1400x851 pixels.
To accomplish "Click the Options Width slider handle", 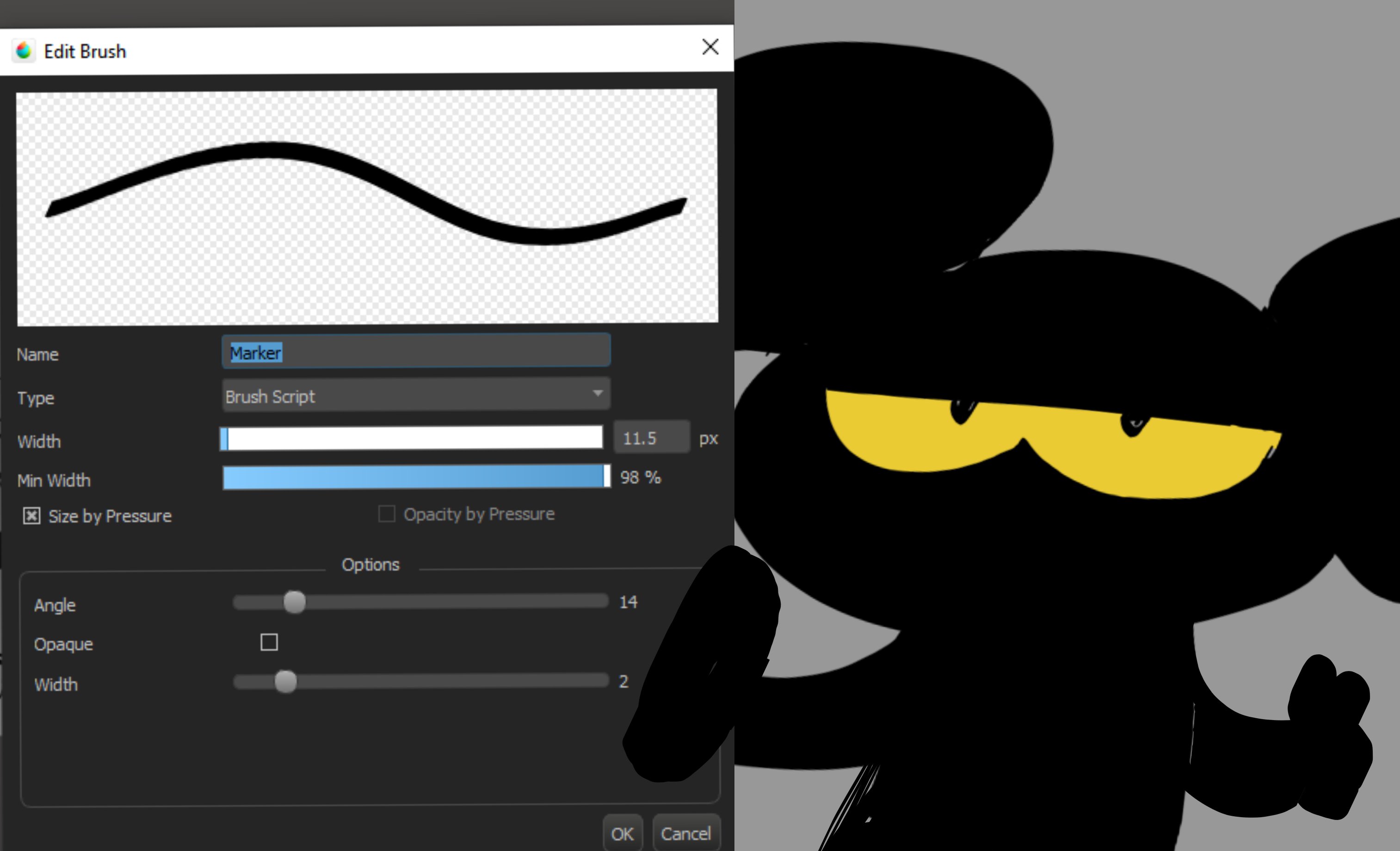I will (x=285, y=682).
